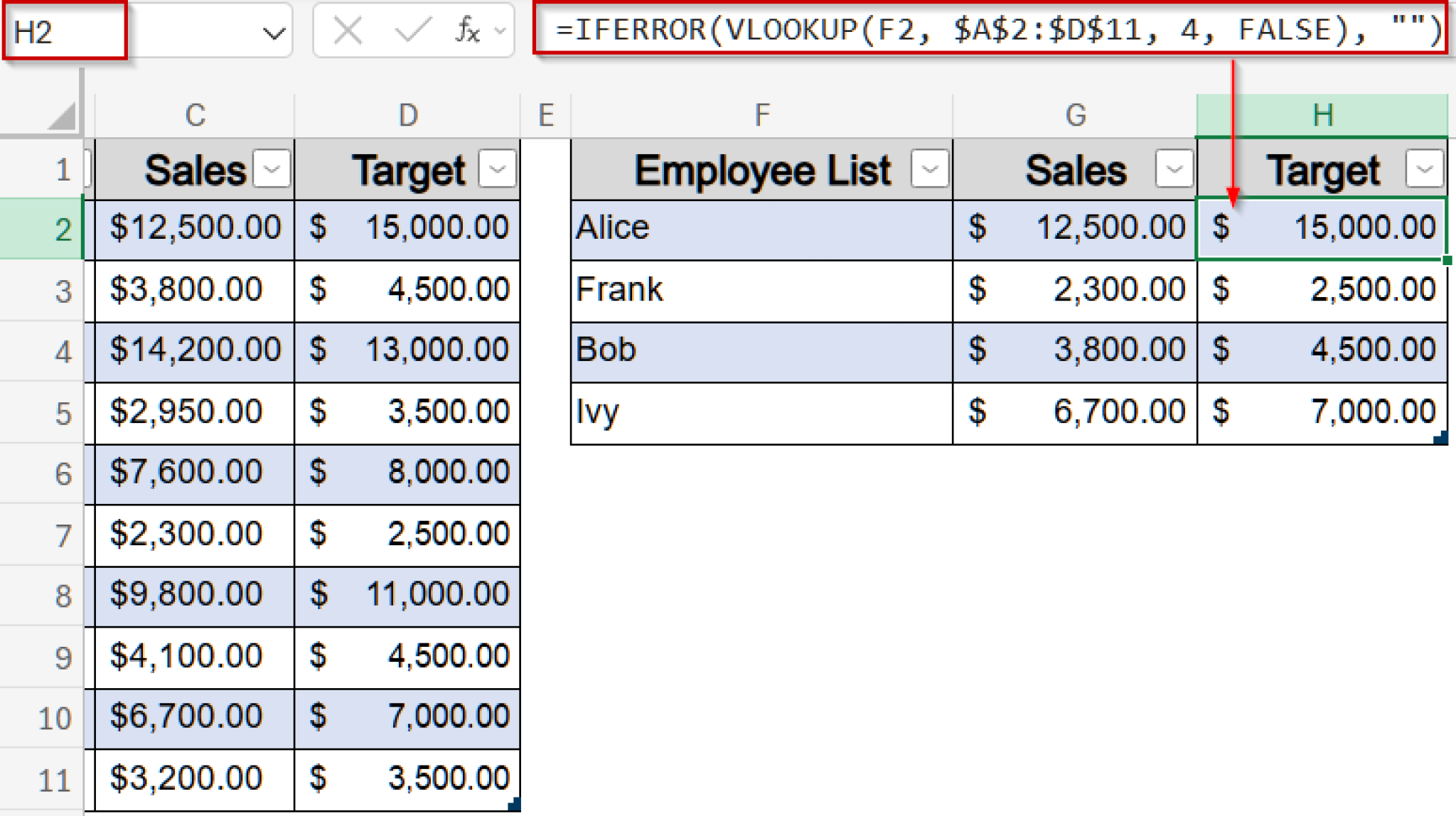
Task: Click the Cancel (X) icon beside formula bar
Action: tap(346, 30)
